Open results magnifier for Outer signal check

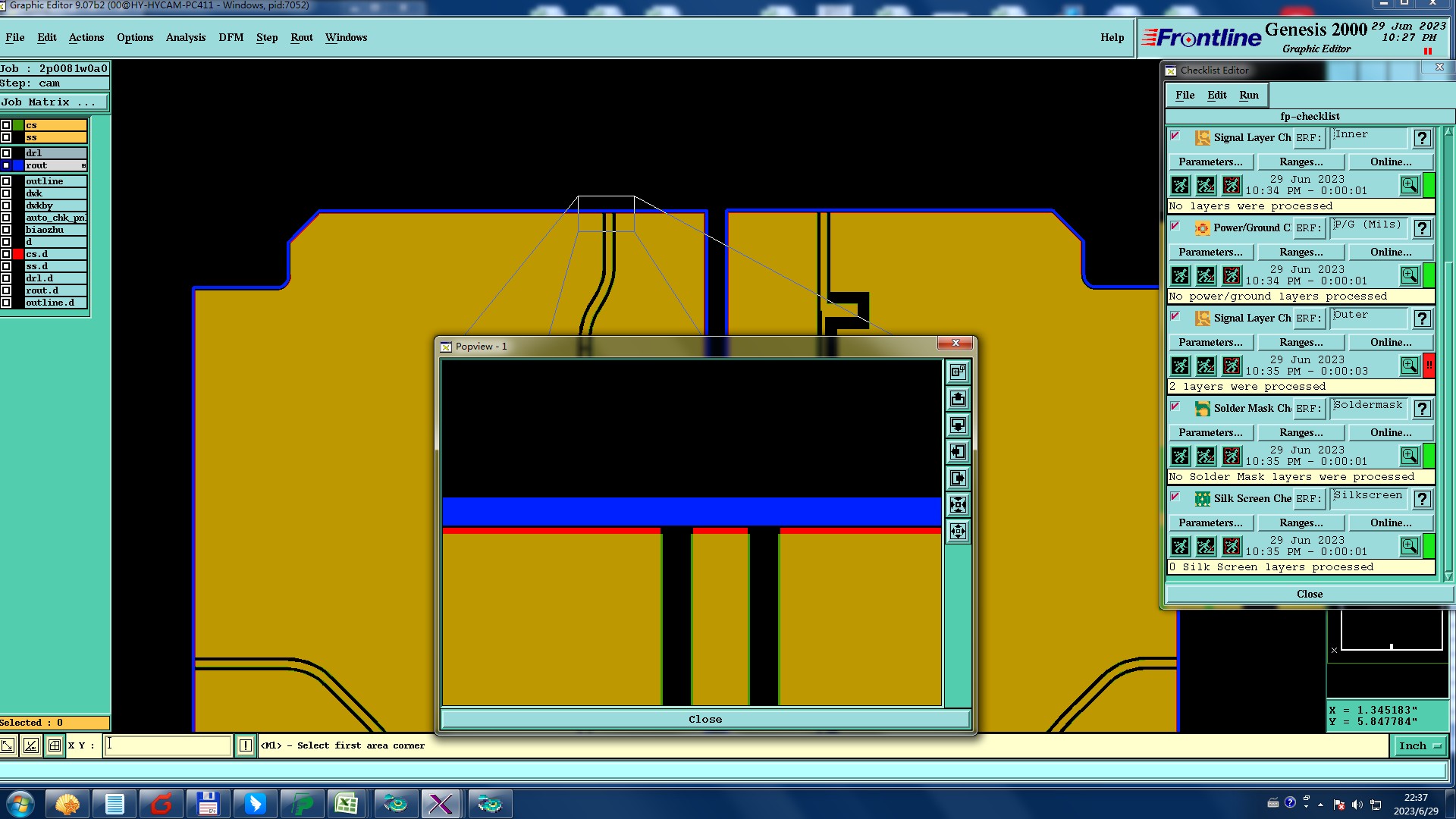click(1409, 366)
